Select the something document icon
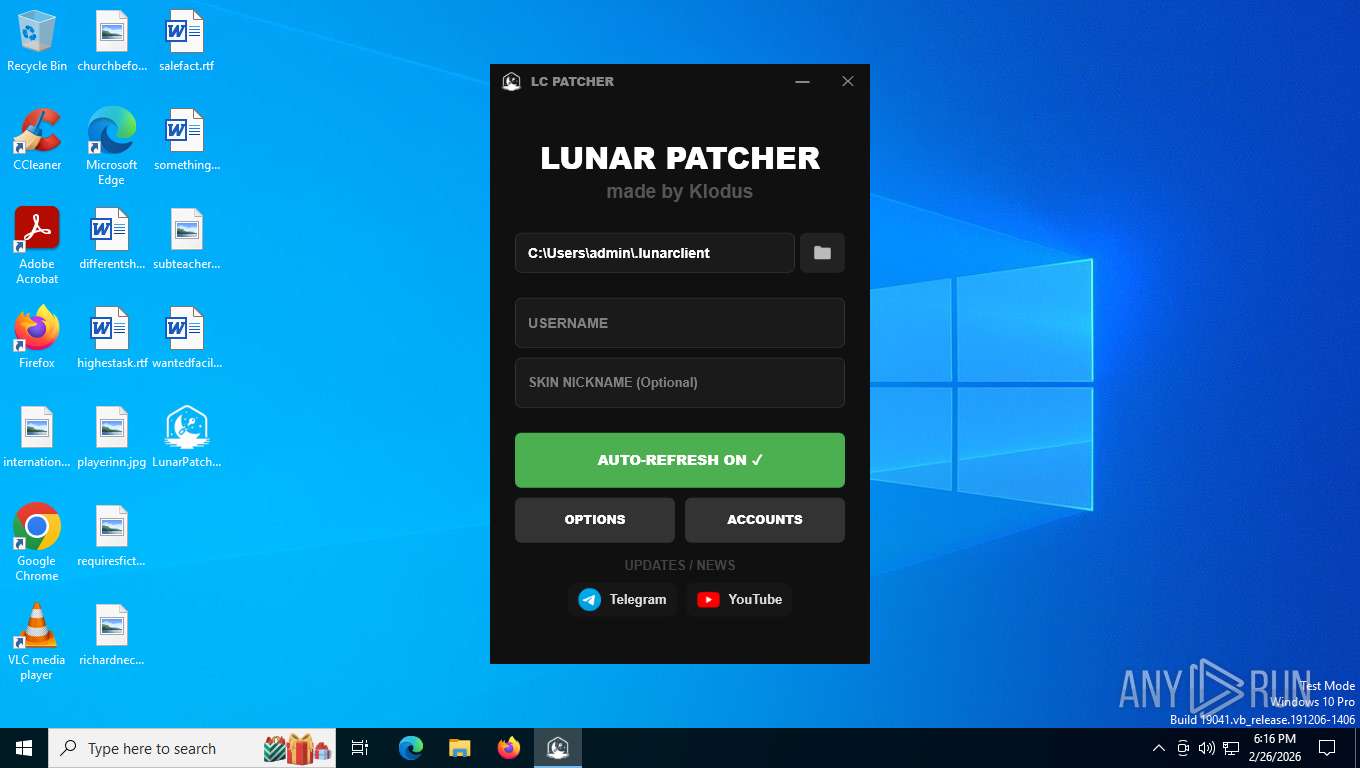This screenshot has height=768, width=1360. coord(186,140)
